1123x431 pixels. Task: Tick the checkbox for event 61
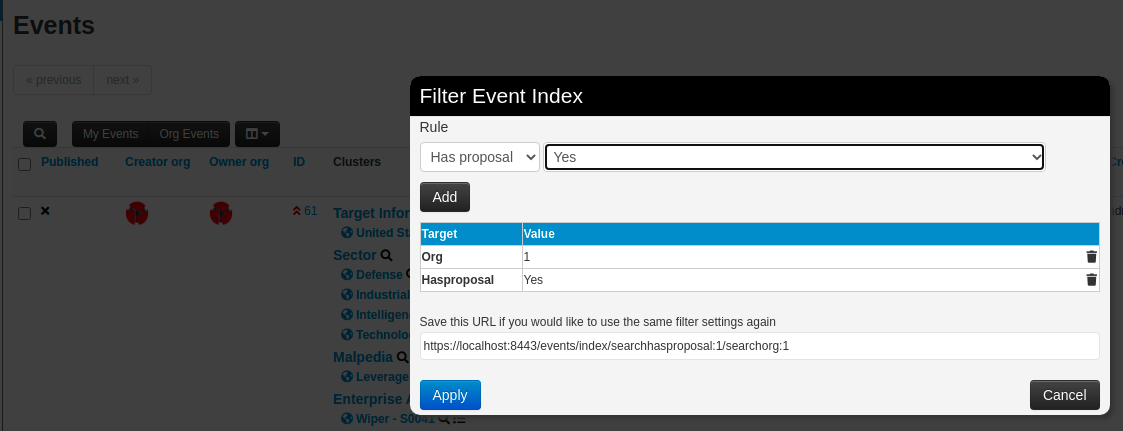point(24,213)
